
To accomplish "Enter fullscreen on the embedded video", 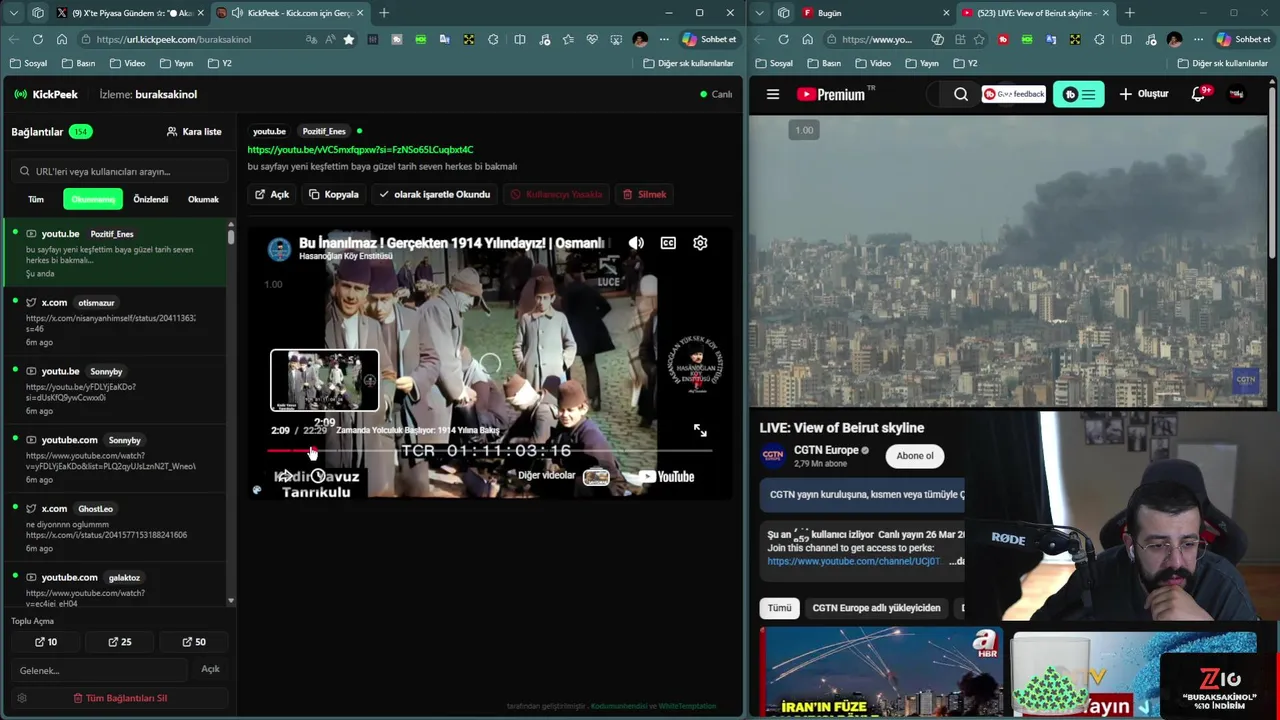I will pos(700,431).
